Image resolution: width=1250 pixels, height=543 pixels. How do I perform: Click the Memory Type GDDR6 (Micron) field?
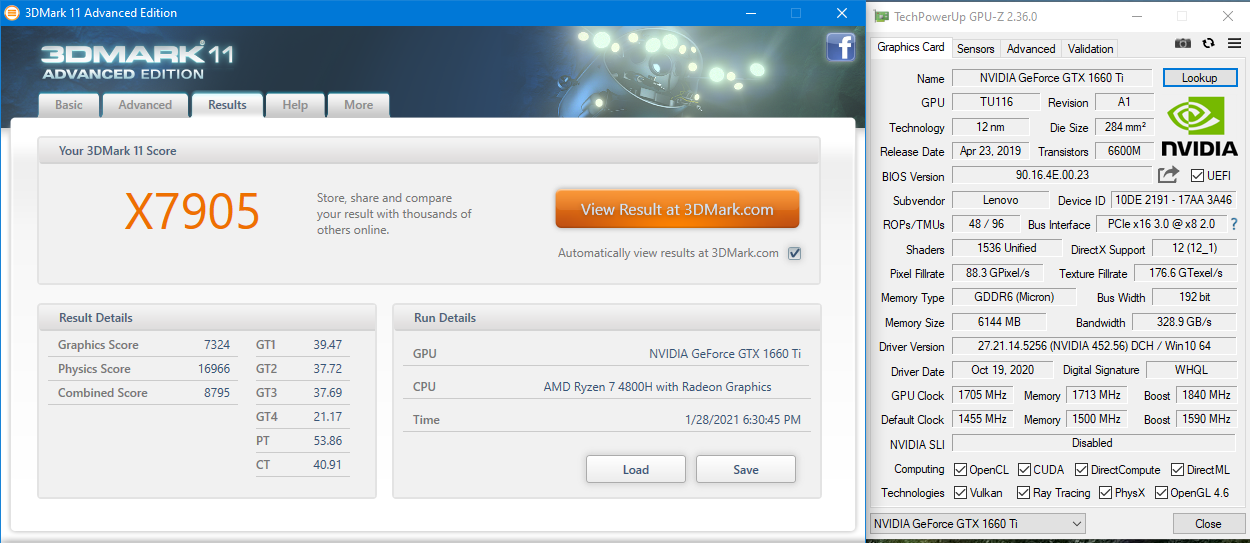[1014, 297]
